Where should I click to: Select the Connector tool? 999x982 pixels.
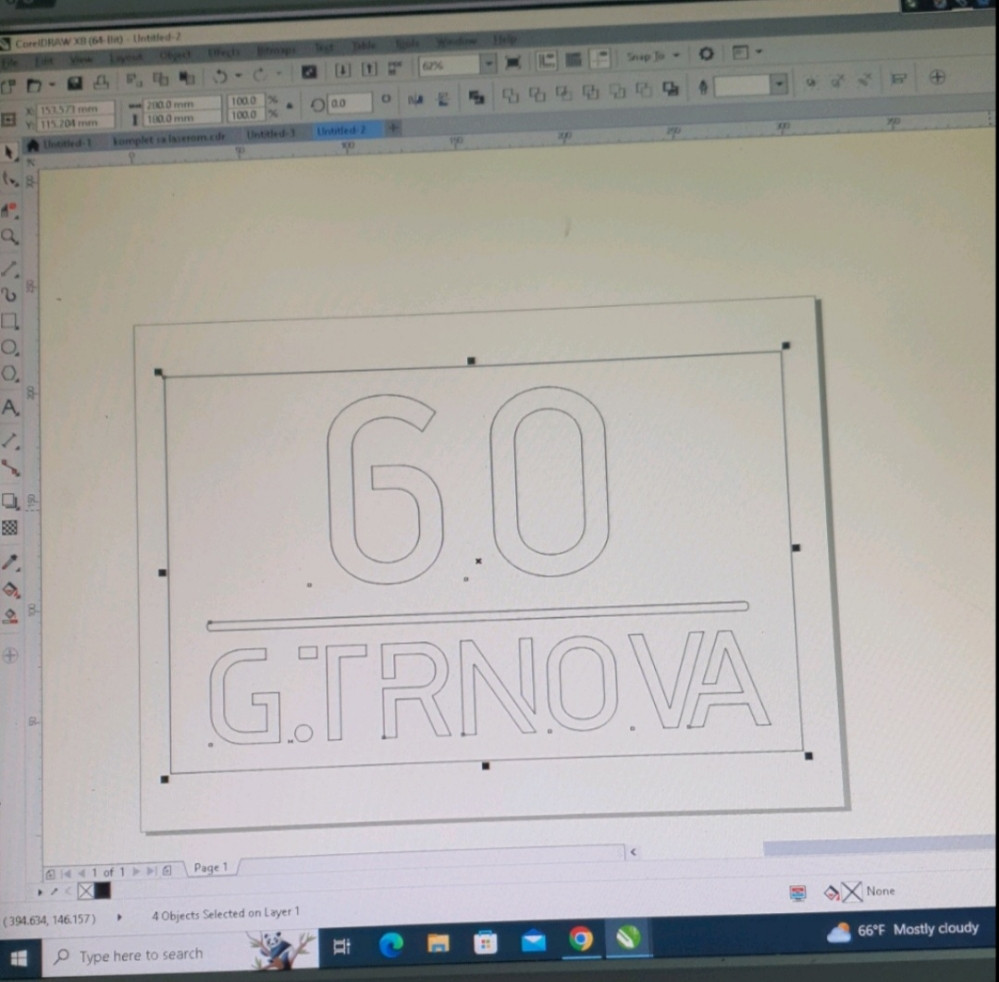click(x=10, y=468)
